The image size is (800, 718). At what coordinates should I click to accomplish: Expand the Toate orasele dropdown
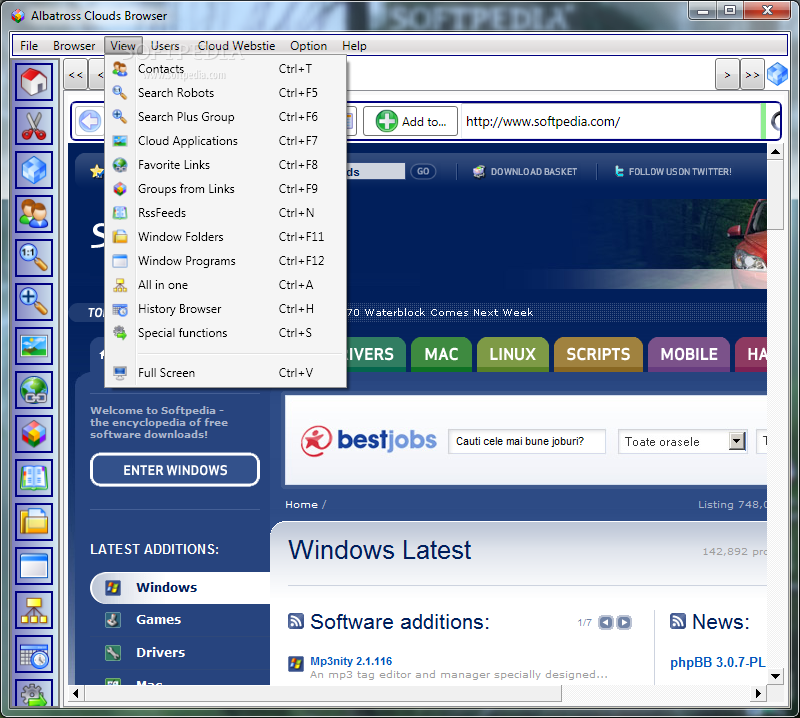[x=737, y=441]
